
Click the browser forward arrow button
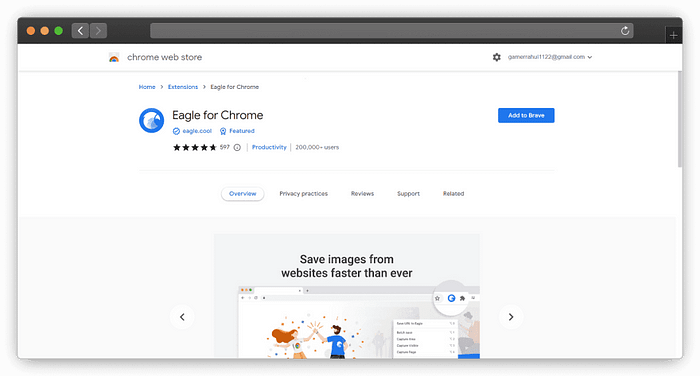click(98, 30)
